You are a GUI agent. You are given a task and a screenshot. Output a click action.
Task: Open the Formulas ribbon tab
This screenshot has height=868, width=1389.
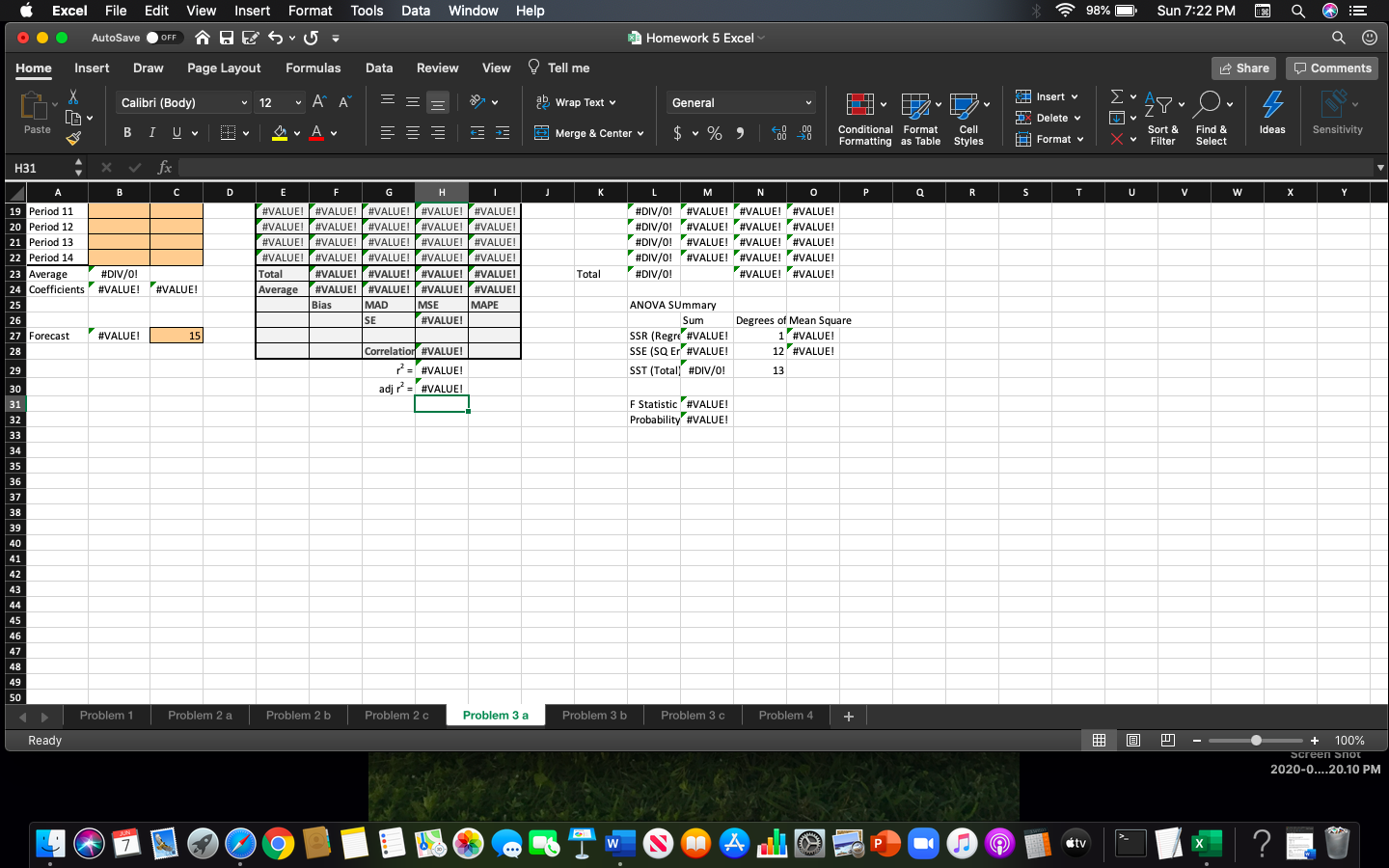[313, 68]
